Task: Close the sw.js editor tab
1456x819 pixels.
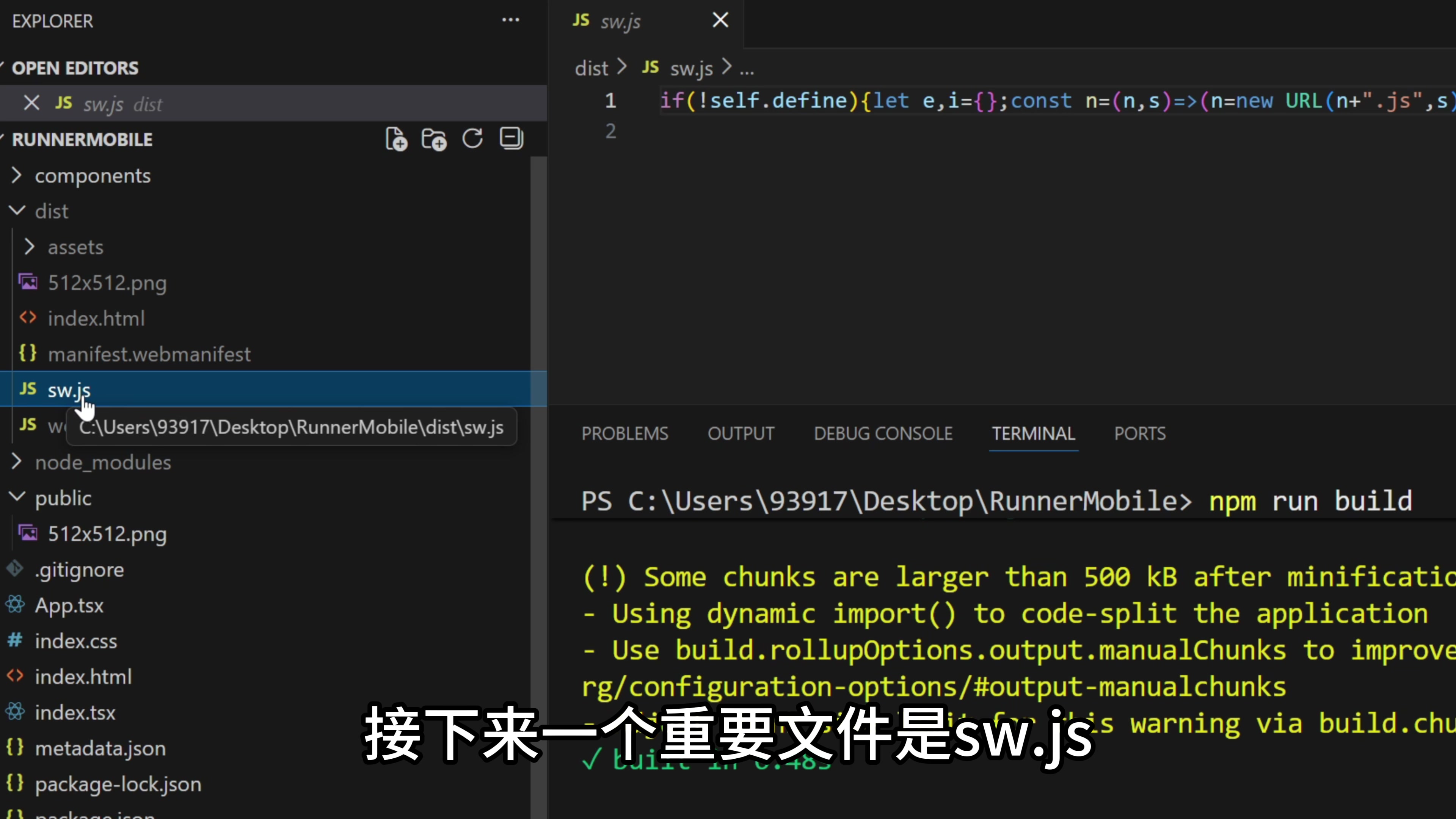Action: [720, 20]
